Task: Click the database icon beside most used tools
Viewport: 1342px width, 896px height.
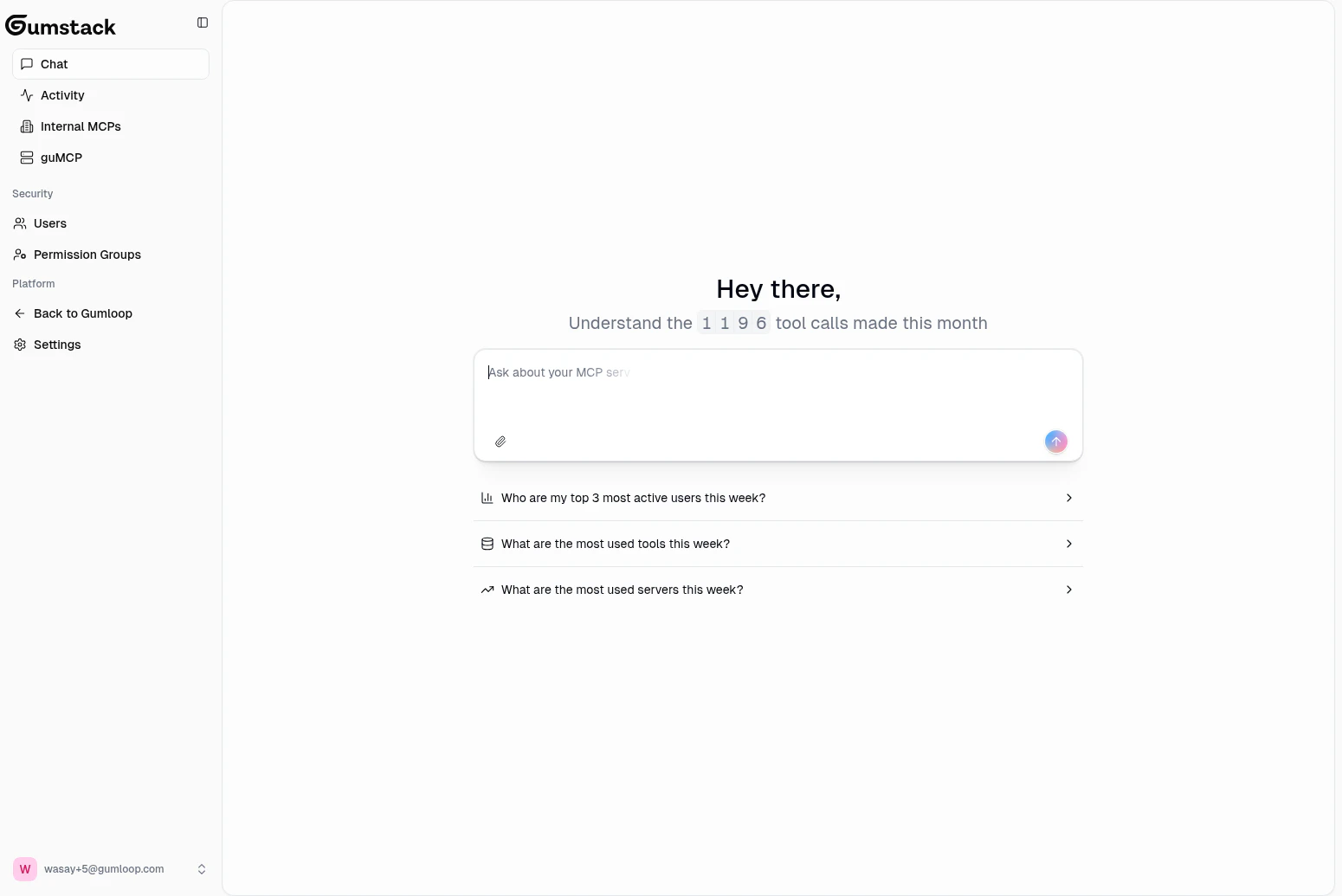Action: coord(487,544)
